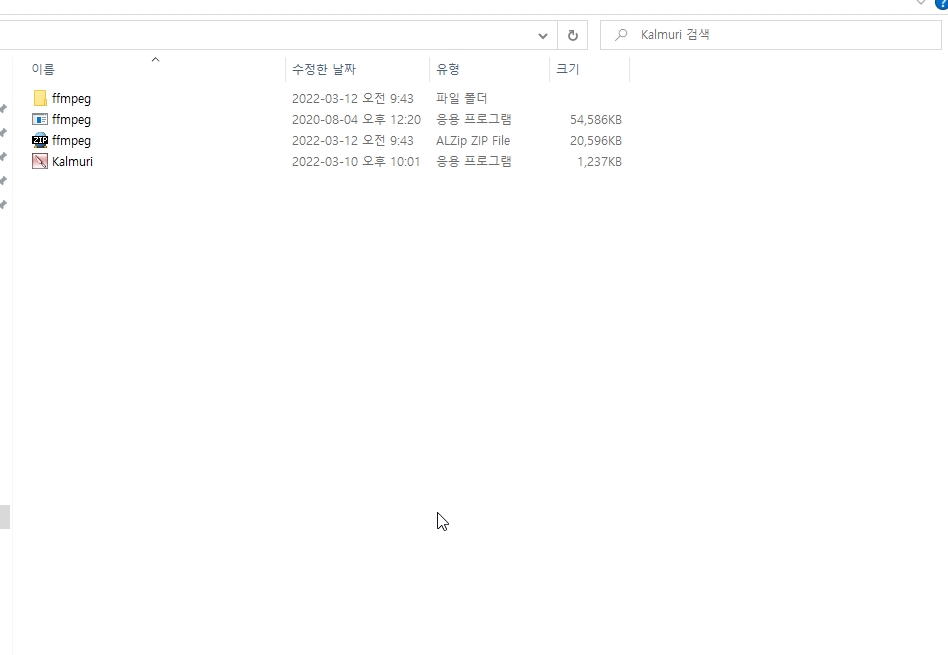948x655 pixels.
Task: Click the refresh icon beside the address bar
Action: [573, 35]
